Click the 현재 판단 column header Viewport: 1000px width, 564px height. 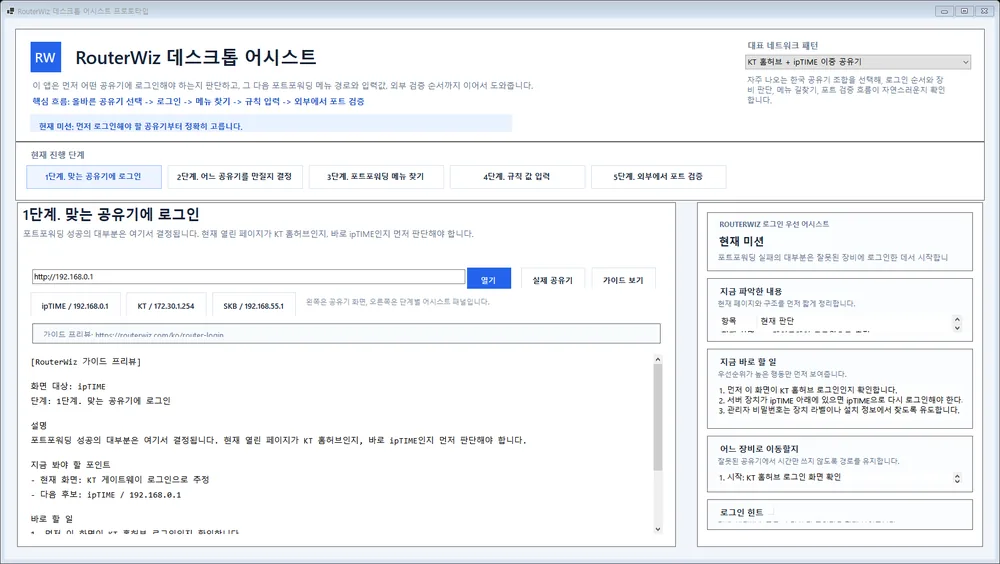pyautogui.click(x=777, y=321)
